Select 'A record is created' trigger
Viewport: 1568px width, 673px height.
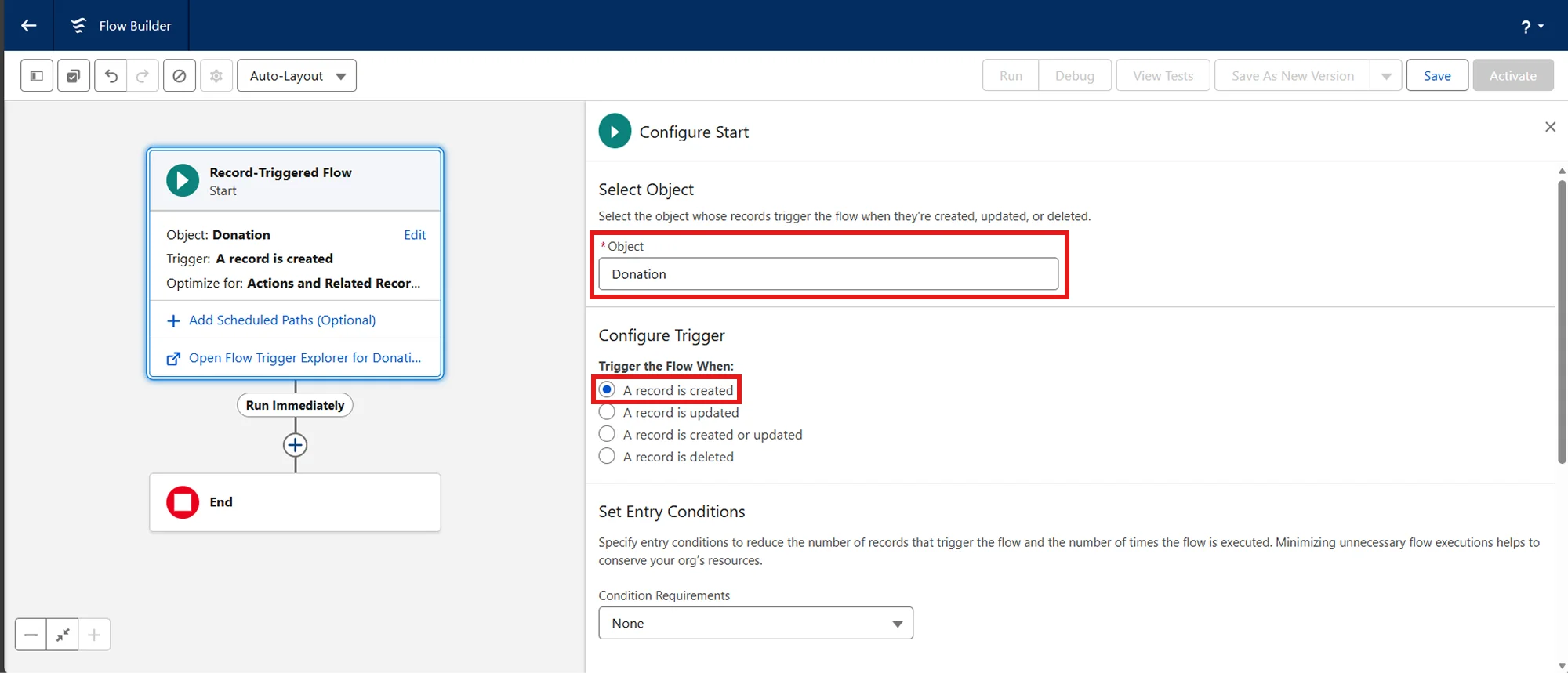(607, 389)
